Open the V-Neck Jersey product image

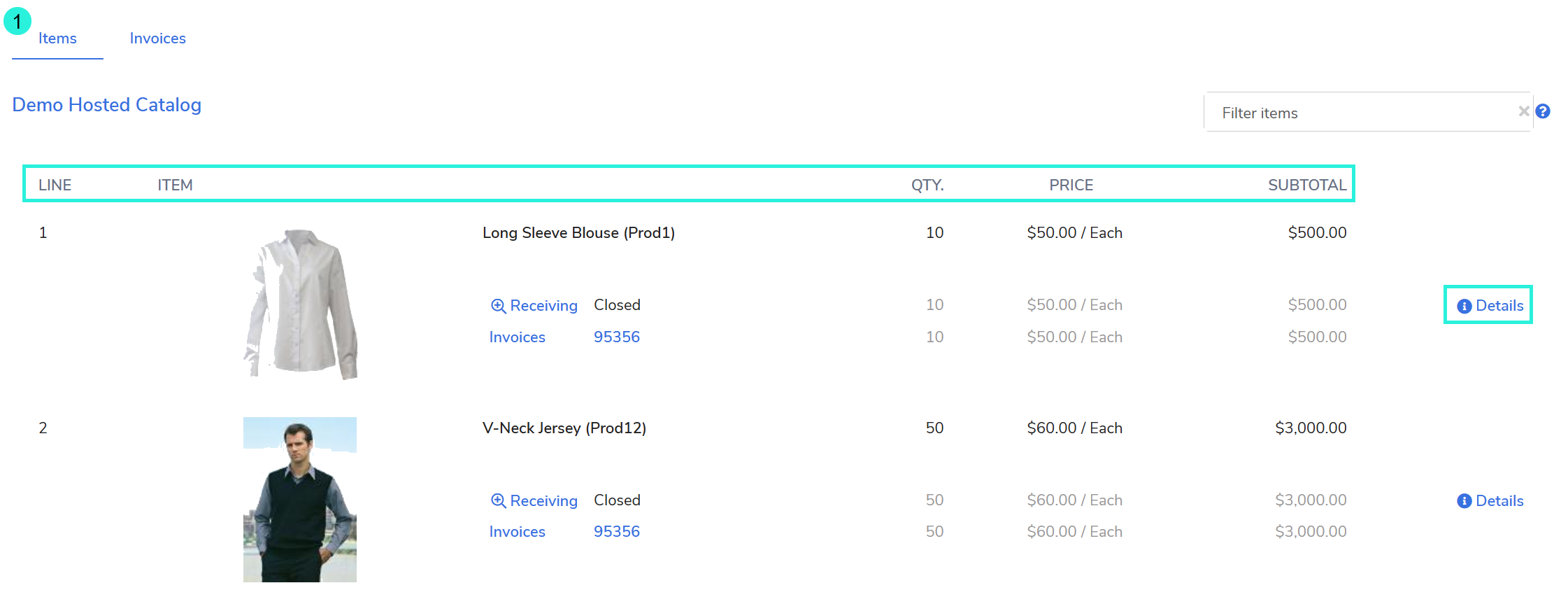tap(300, 500)
